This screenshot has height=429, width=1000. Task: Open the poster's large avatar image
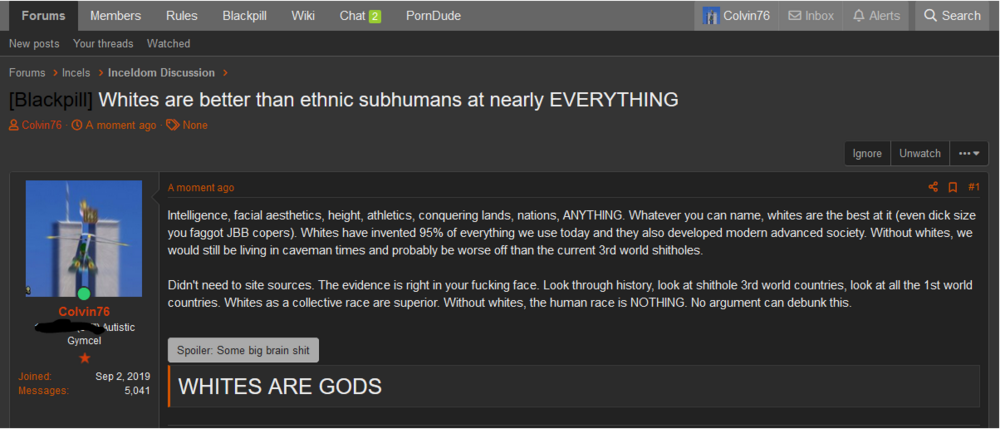84,238
